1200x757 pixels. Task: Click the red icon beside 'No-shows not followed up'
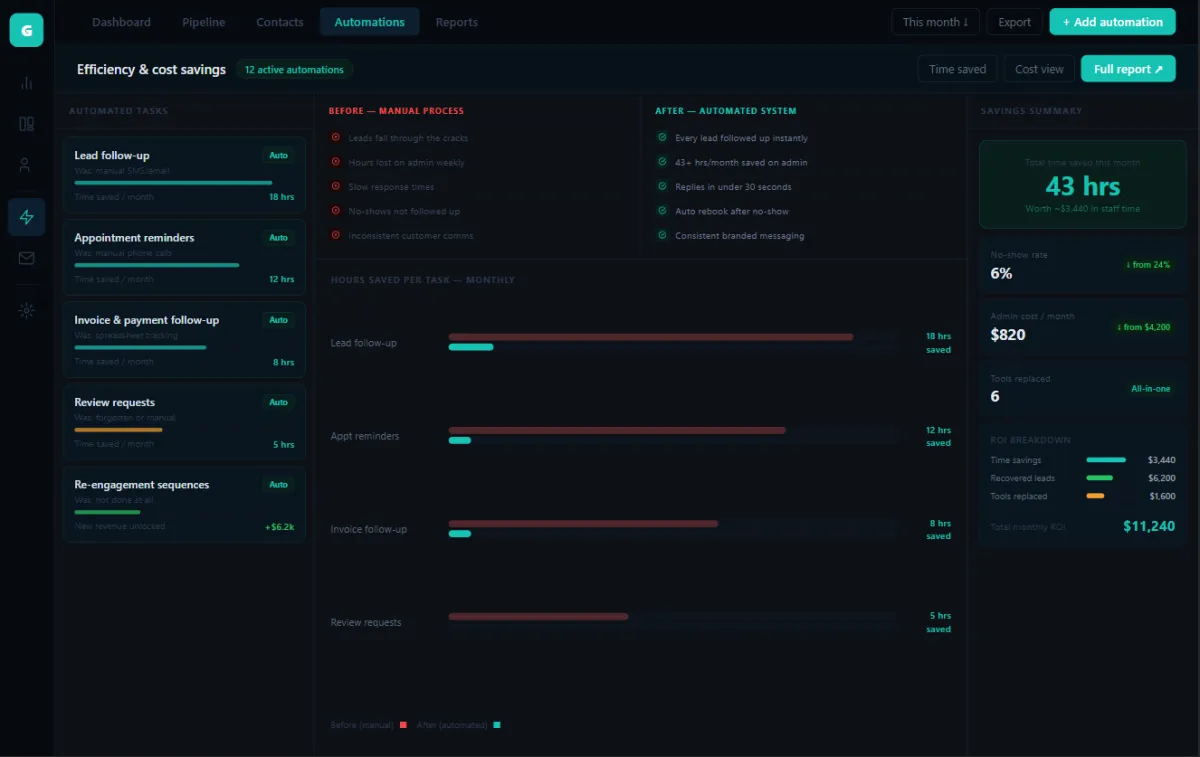(x=335, y=211)
